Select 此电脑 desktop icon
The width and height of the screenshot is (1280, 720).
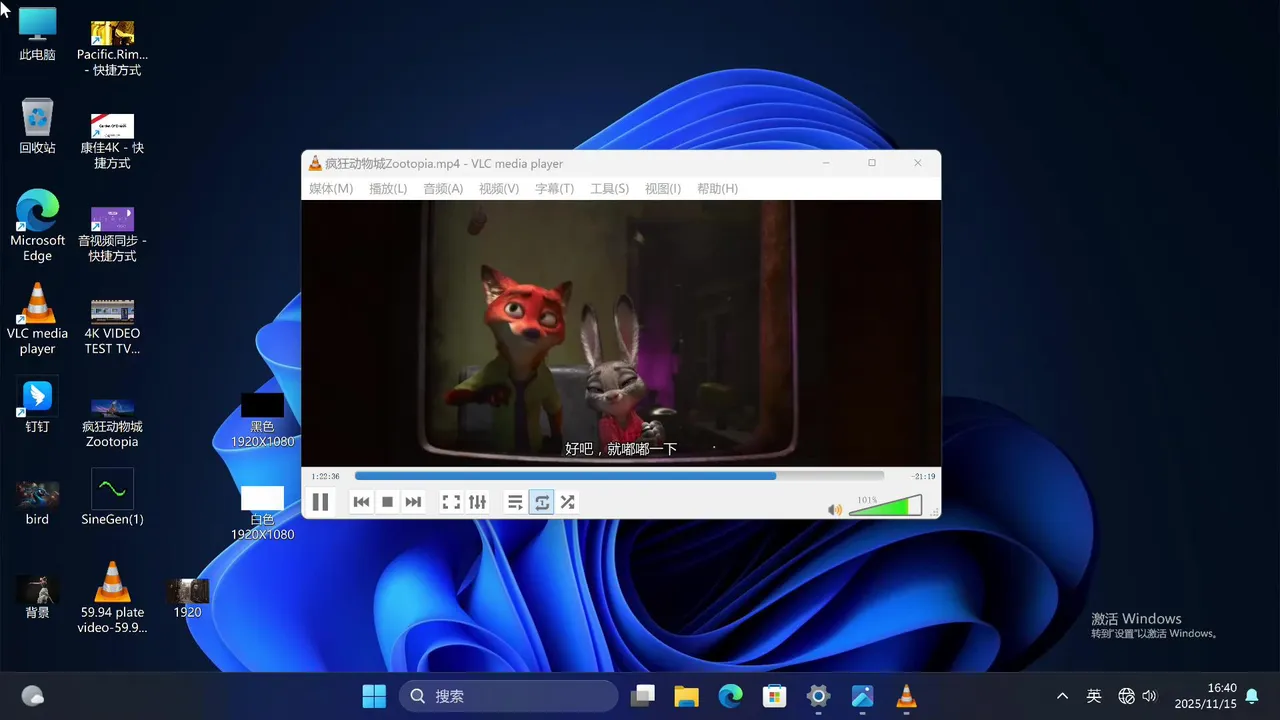tap(37, 34)
